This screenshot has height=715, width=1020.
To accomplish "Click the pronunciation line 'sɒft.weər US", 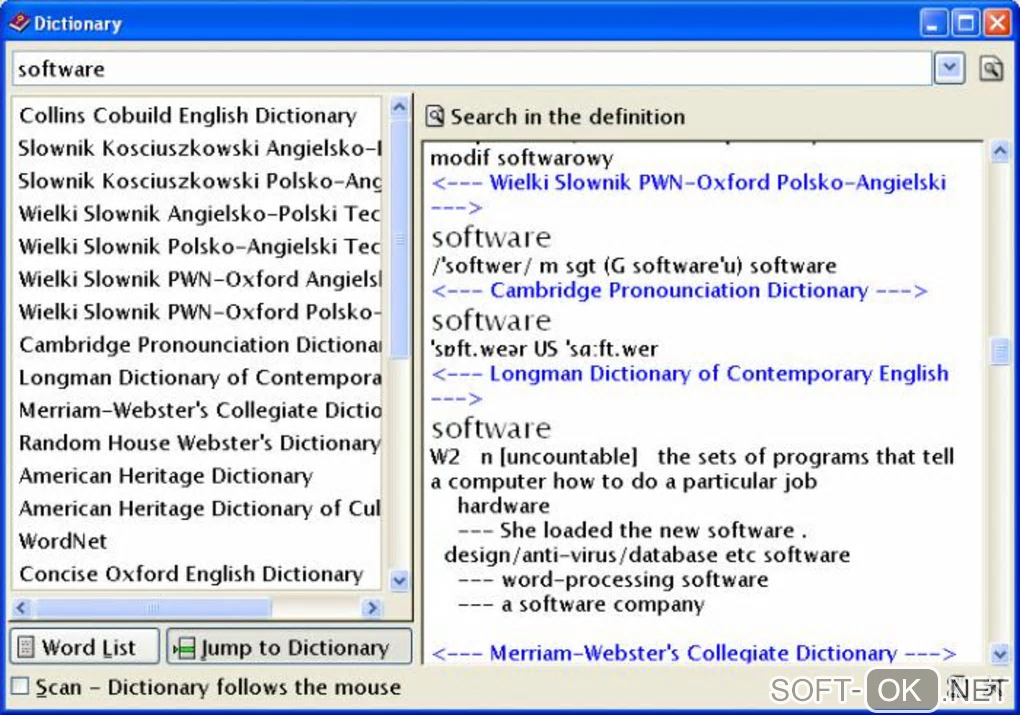I will 544,349.
